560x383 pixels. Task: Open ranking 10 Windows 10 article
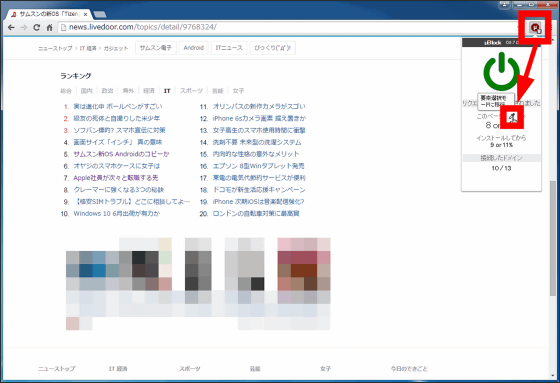(117, 214)
